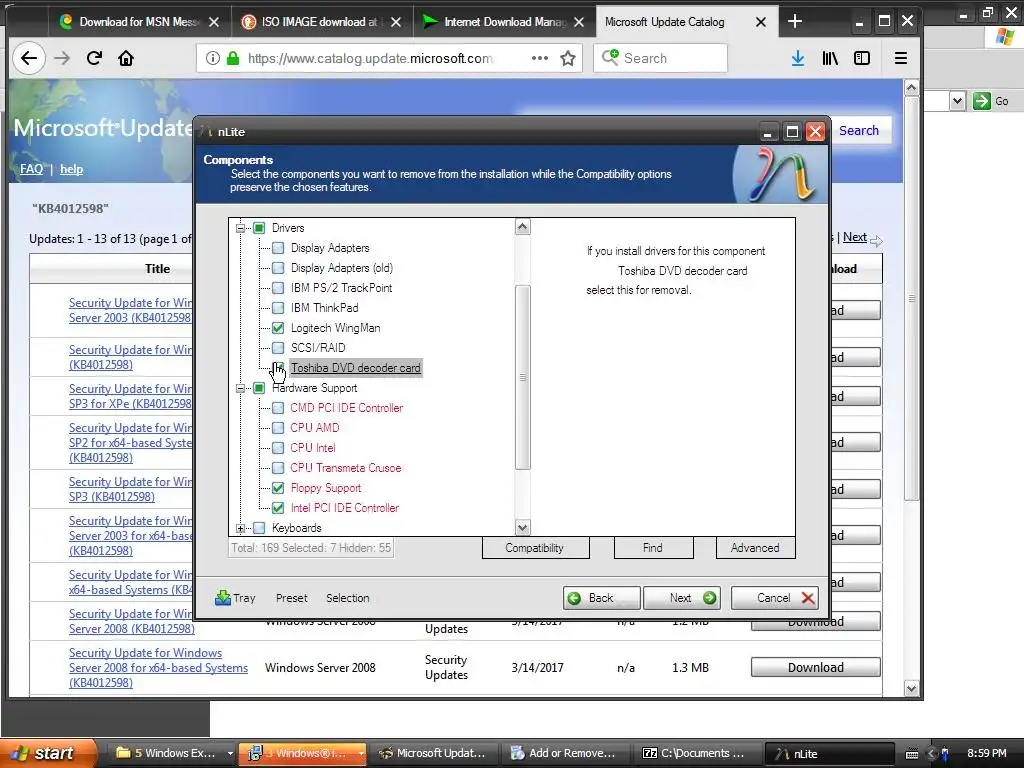
Task: Click the browser forward arrow
Action: tap(62, 58)
